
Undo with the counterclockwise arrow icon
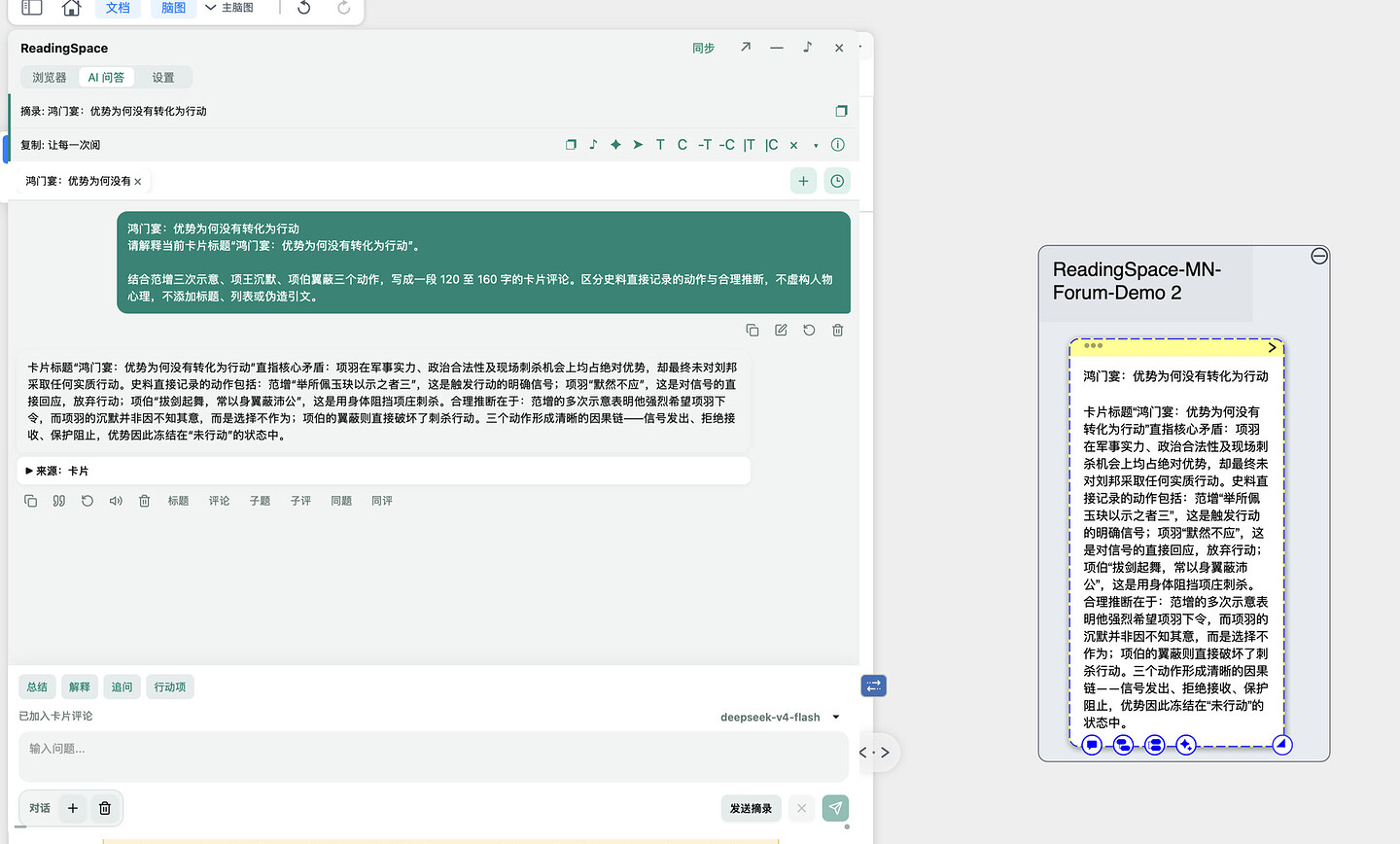point(304,8)
